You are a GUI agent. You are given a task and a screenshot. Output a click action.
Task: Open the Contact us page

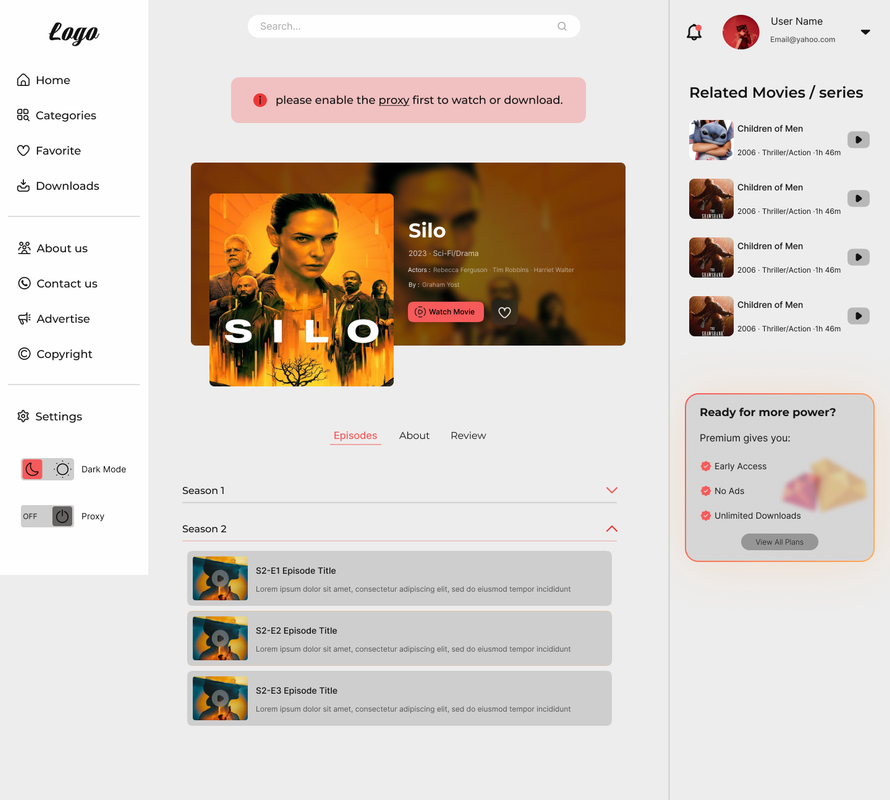(57, 283)
